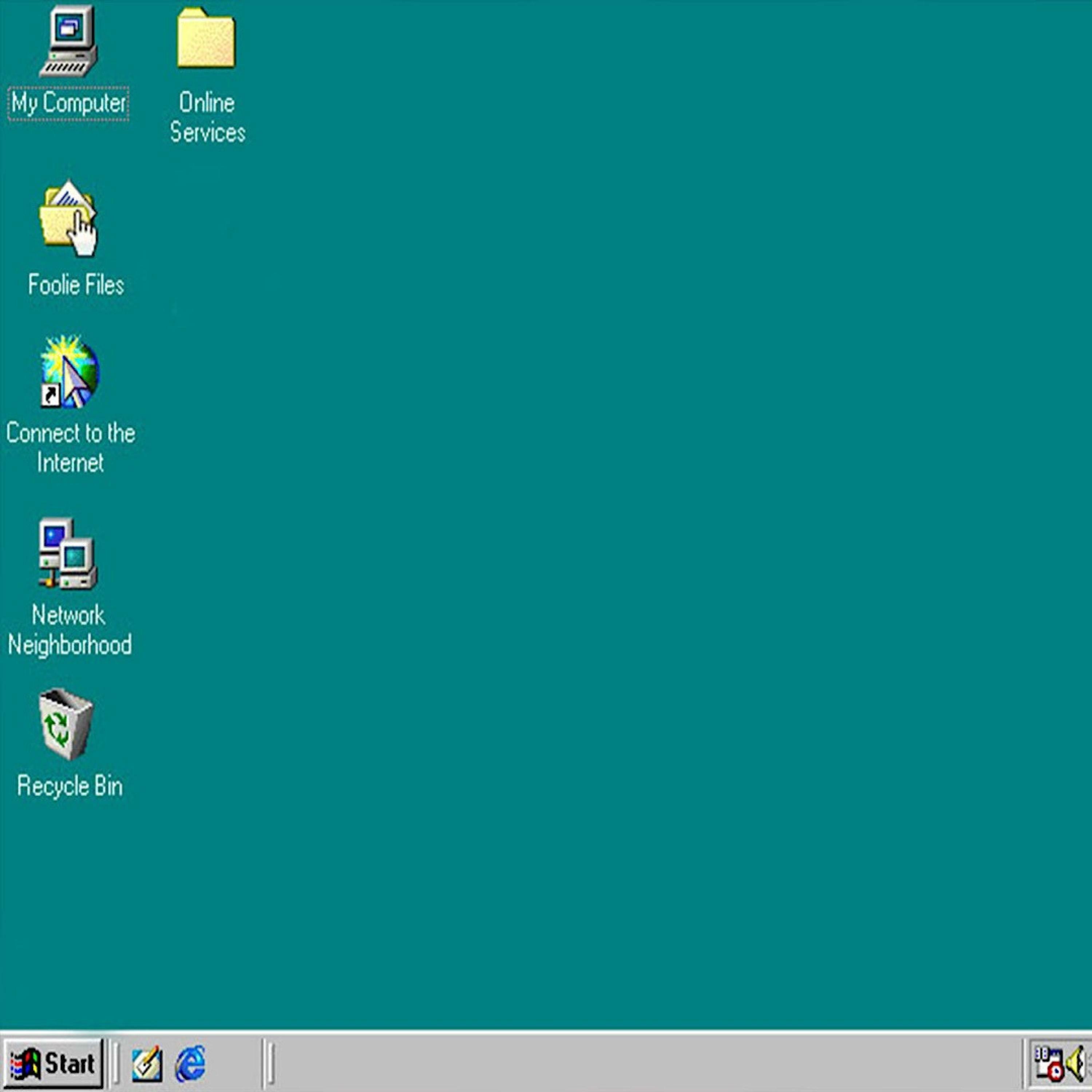The height and width of the screenshot is (1092, 1092).
Task: Click the "Recycle Bin" label text
Action: tap(70, 786)
